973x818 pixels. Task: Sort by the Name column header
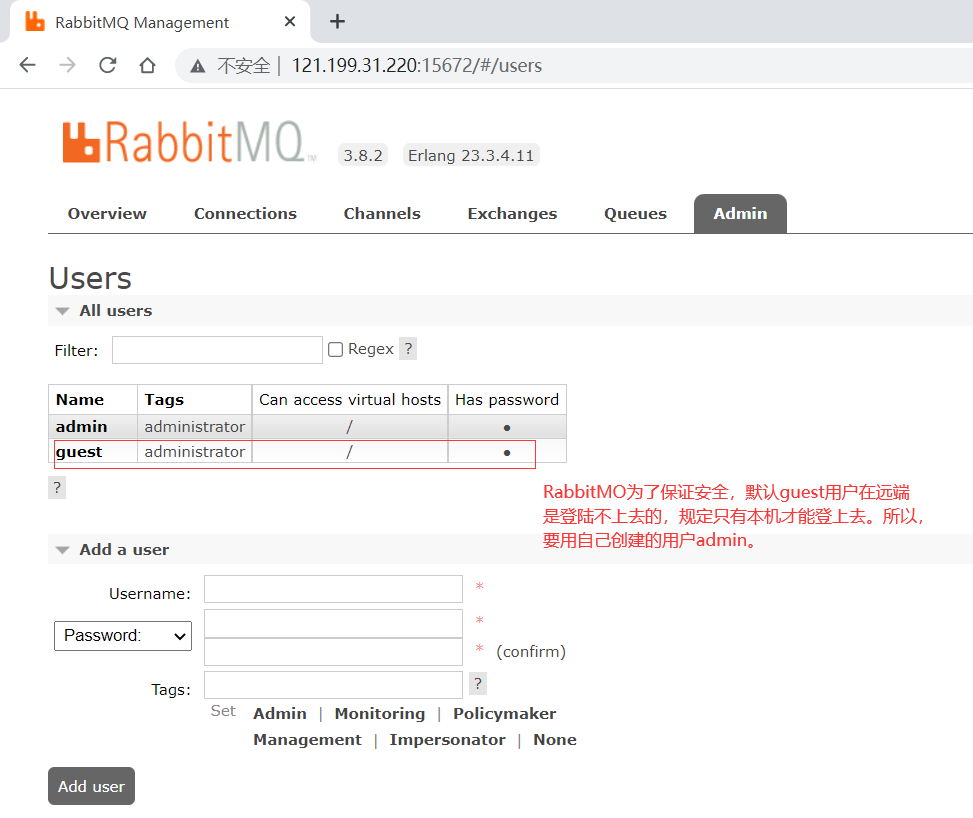coord(80,400)
